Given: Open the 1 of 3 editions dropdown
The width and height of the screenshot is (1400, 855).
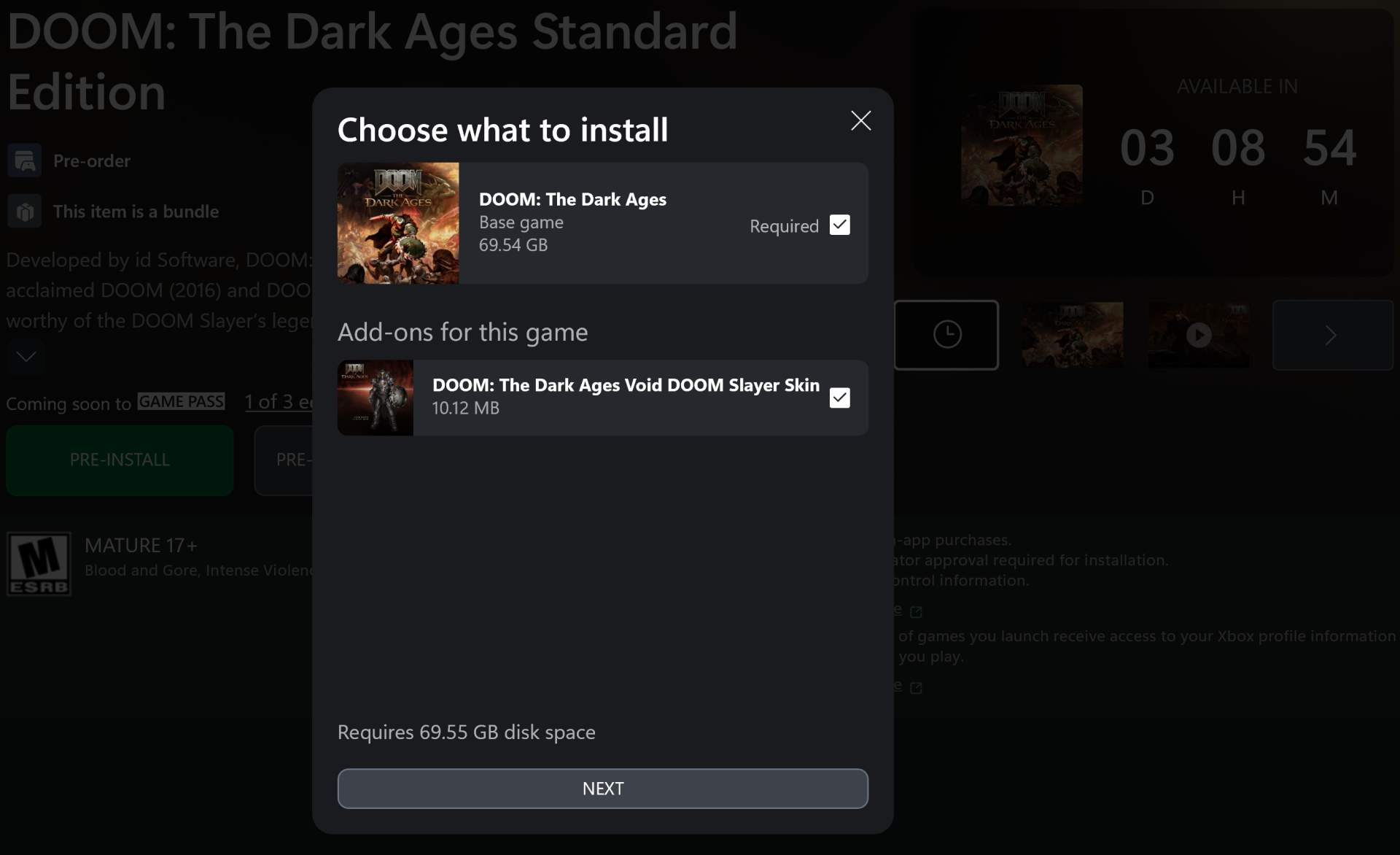Looking at the screenshot, I should (x=279, y=402).
